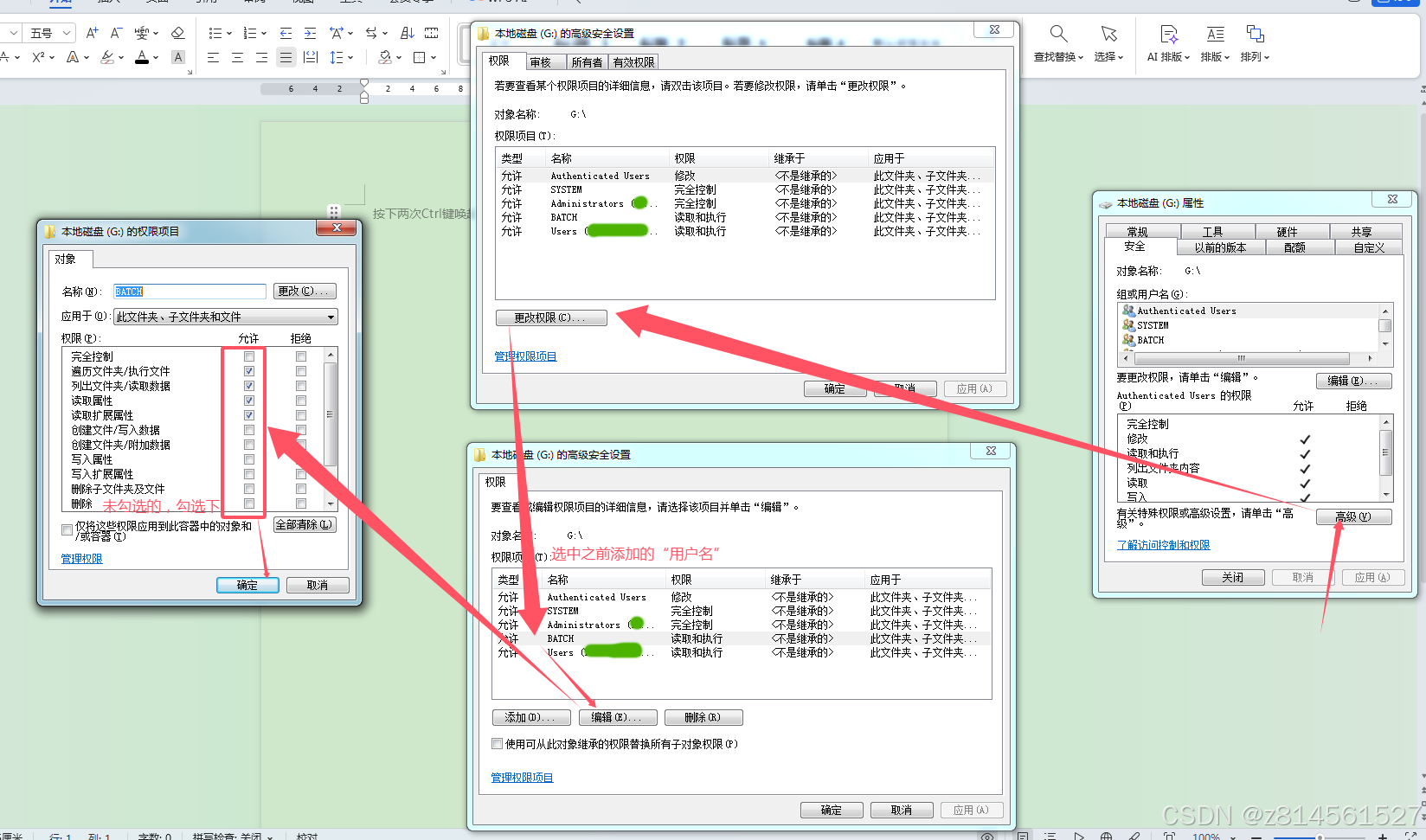Expand the line spacing dropdown arrow
This screenshot has height=840, width=1426.
350,58
